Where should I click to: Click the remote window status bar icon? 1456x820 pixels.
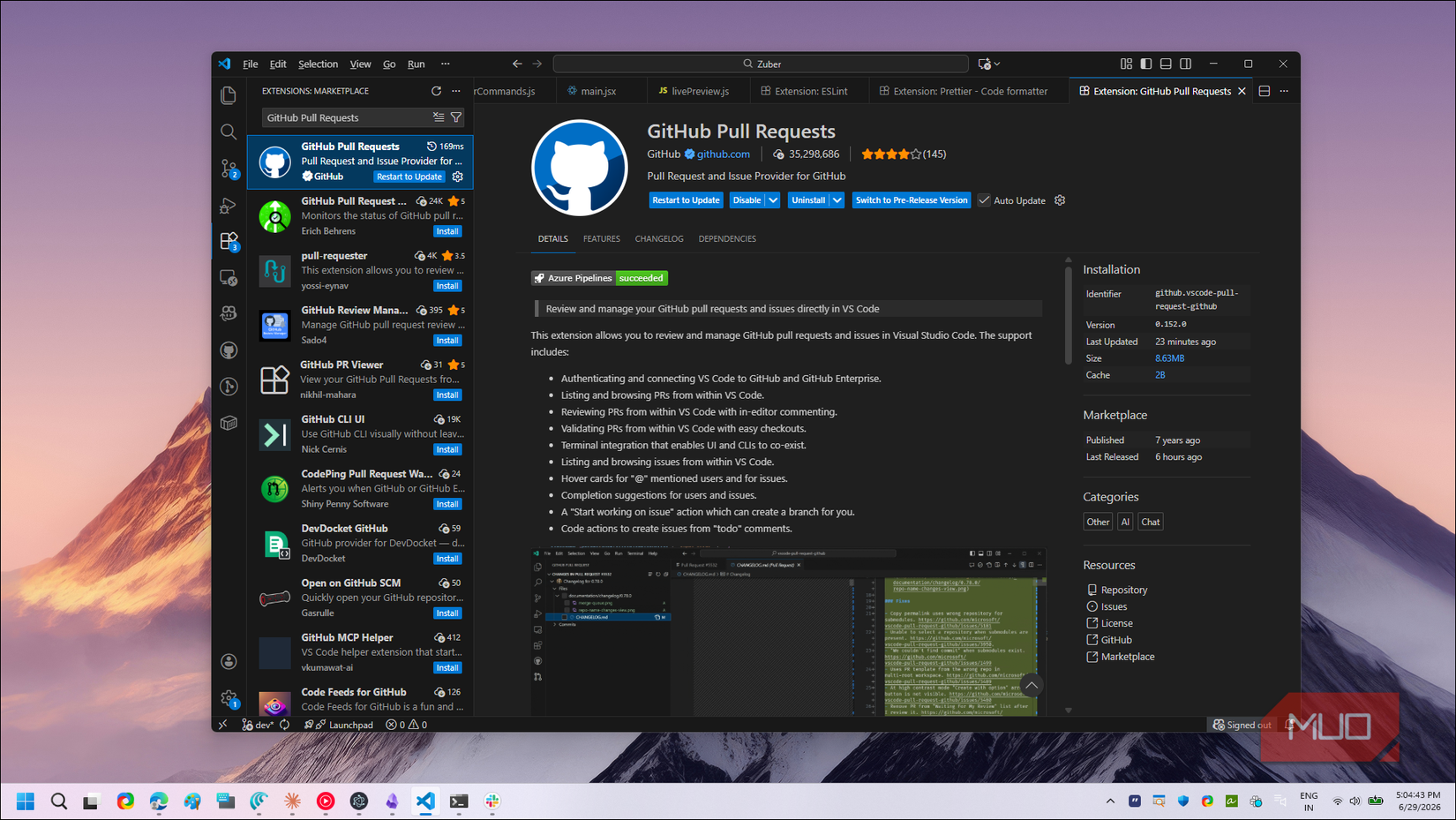(223, 725)
